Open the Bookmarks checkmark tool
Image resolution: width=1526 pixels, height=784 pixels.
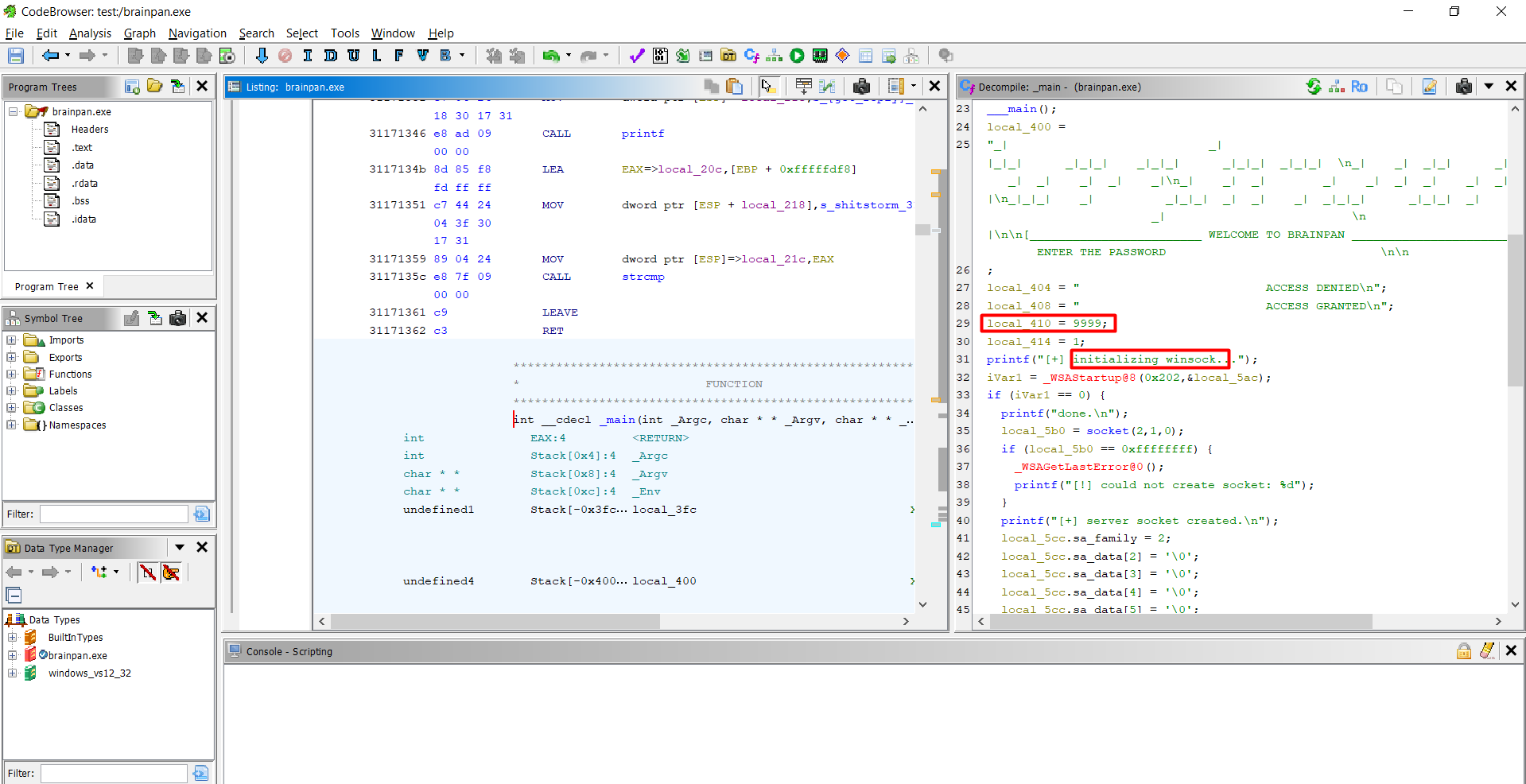[x=636, y=56]
